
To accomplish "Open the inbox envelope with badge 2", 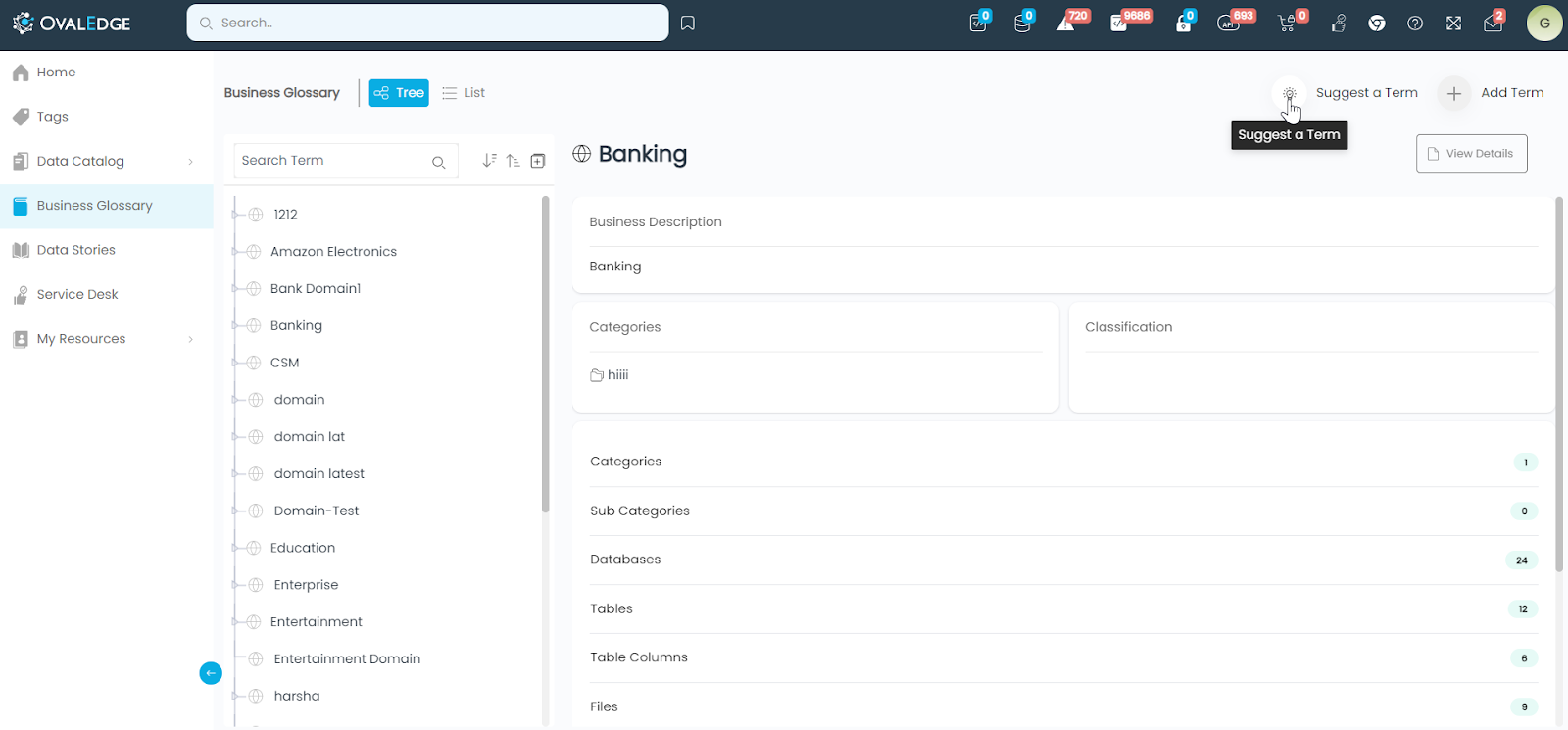I will pyautogui.click(x=1493, y=24).
